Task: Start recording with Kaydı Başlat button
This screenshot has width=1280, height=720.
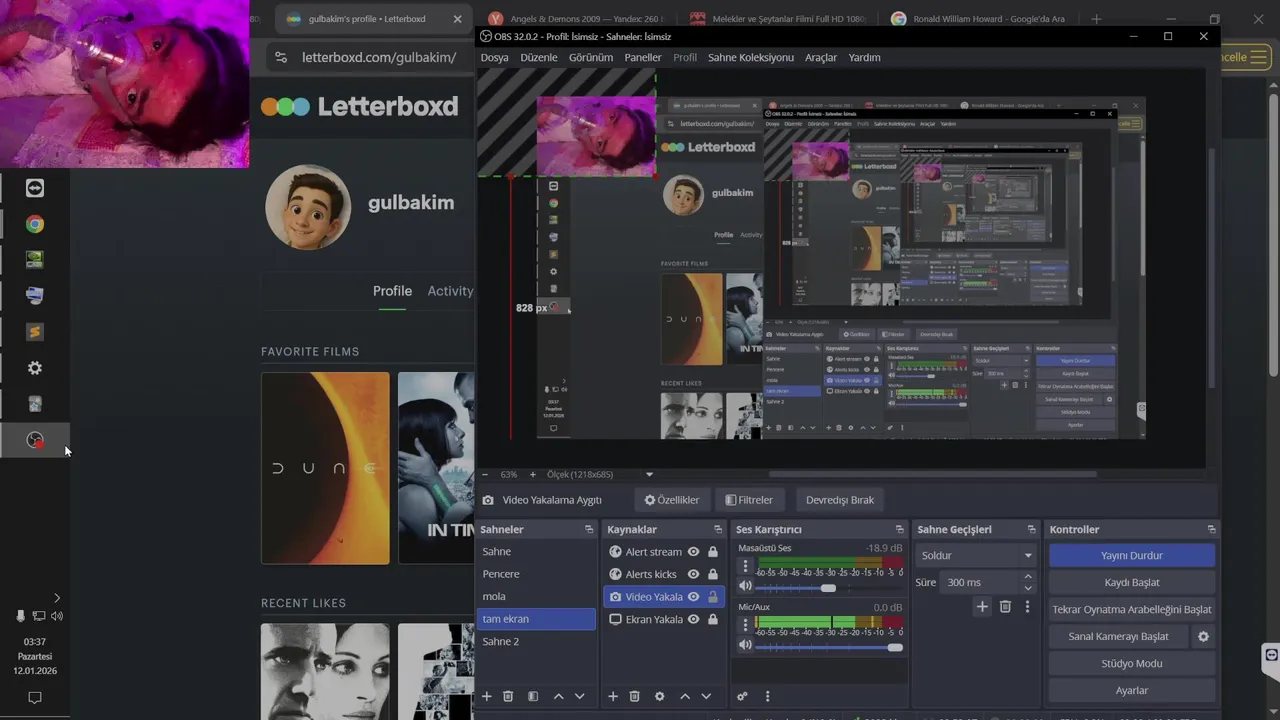Action: (x=1132, y=582)
